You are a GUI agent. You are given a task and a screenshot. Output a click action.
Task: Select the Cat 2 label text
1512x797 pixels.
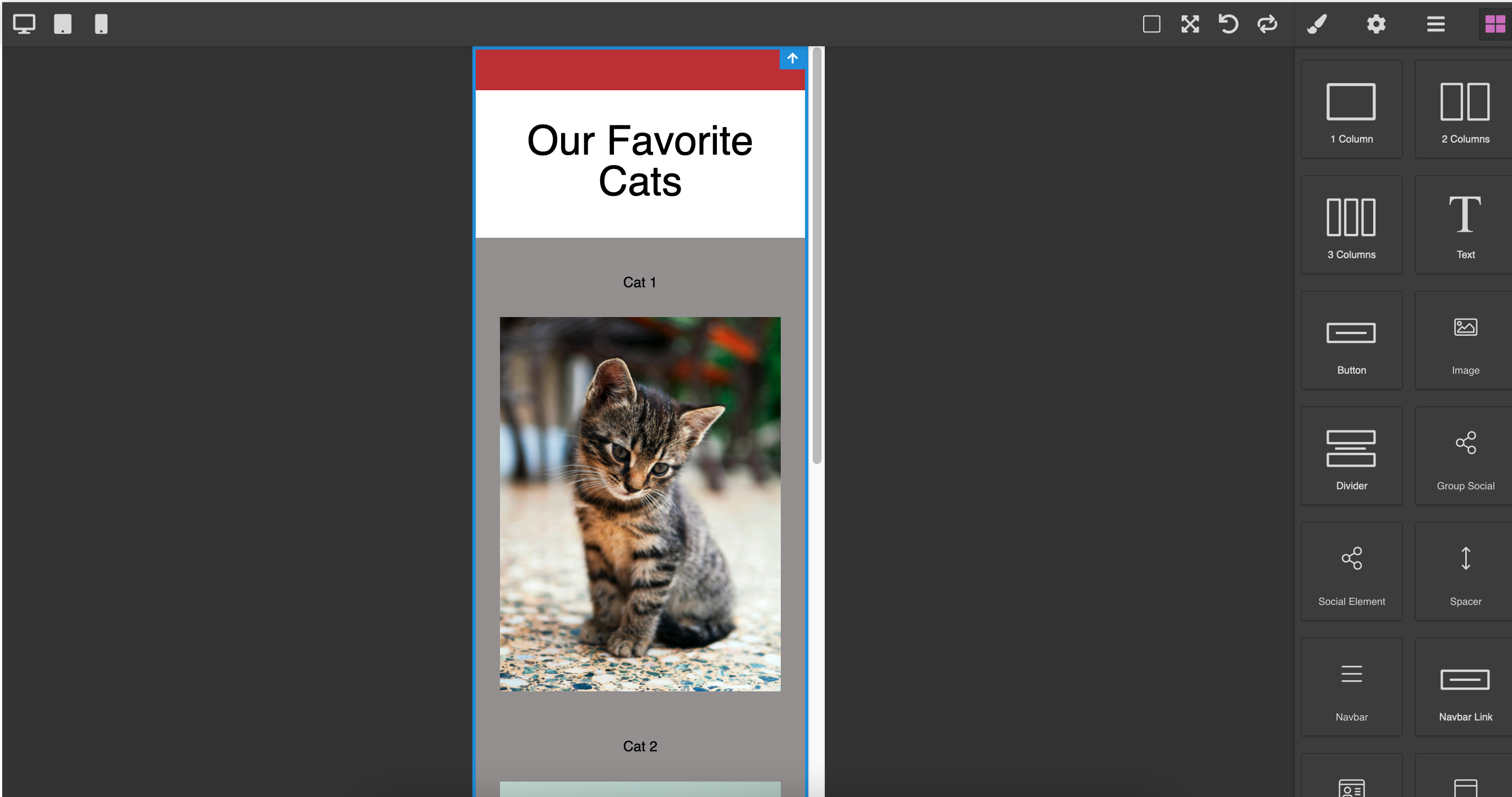click(x=640, y=746)
